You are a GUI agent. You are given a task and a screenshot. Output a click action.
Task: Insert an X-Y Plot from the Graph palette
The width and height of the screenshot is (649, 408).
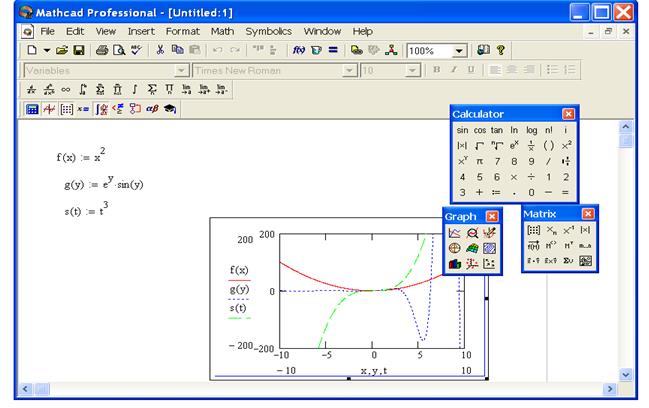pos(454,233)
